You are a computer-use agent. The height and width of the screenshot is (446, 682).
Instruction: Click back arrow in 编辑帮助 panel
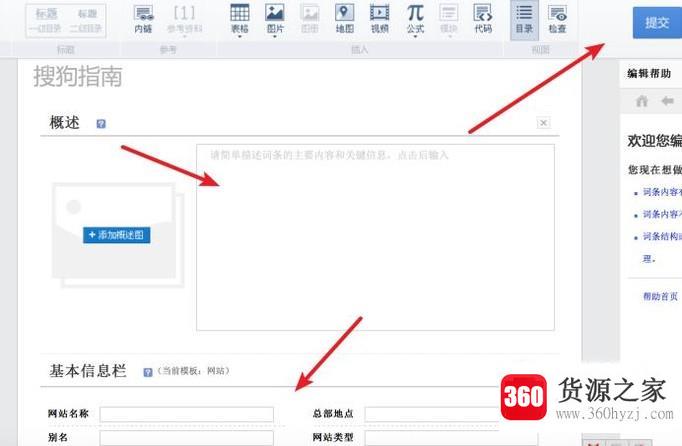[667, 101]
